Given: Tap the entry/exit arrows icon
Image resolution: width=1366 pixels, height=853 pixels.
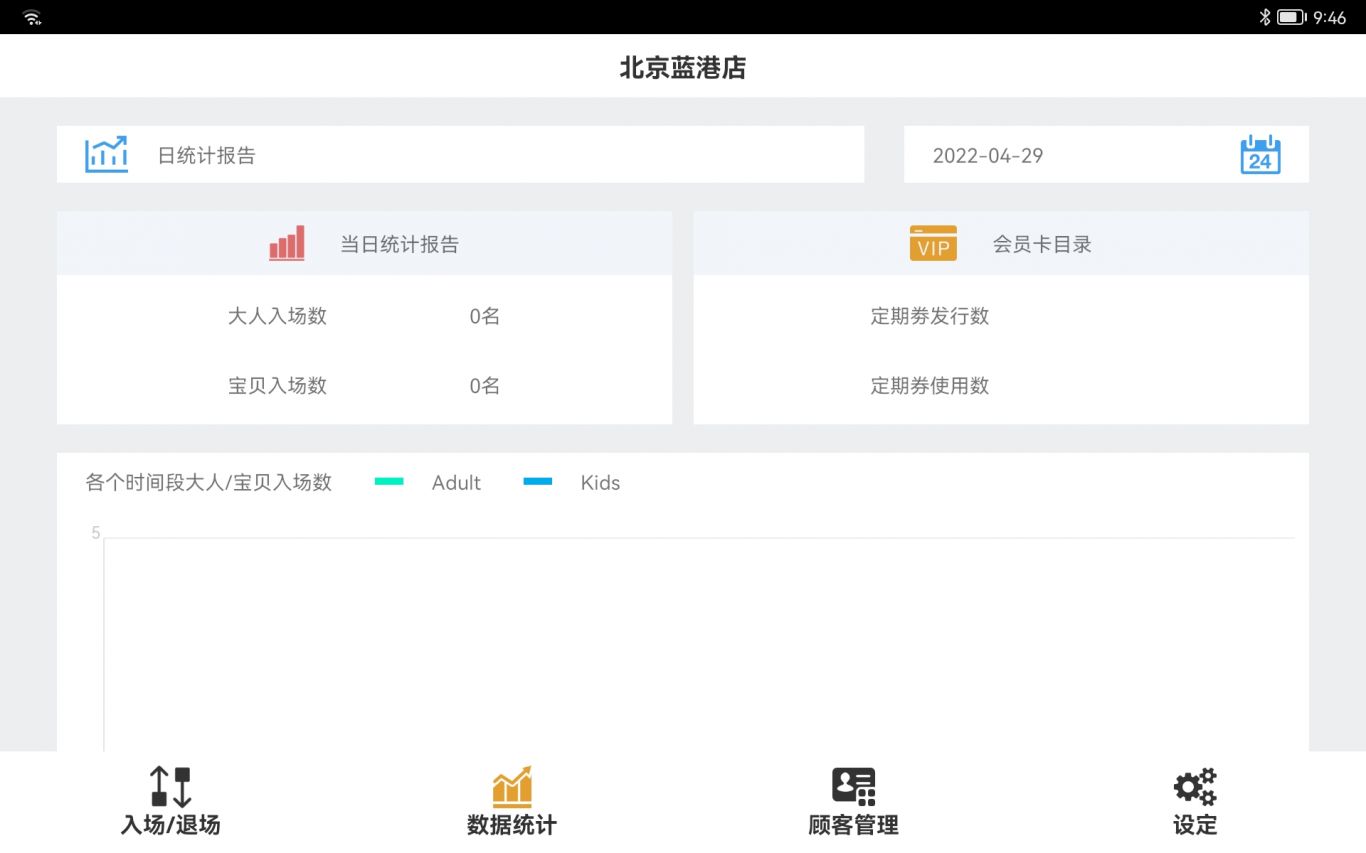Looking at the screenshot, I should 170,787.
